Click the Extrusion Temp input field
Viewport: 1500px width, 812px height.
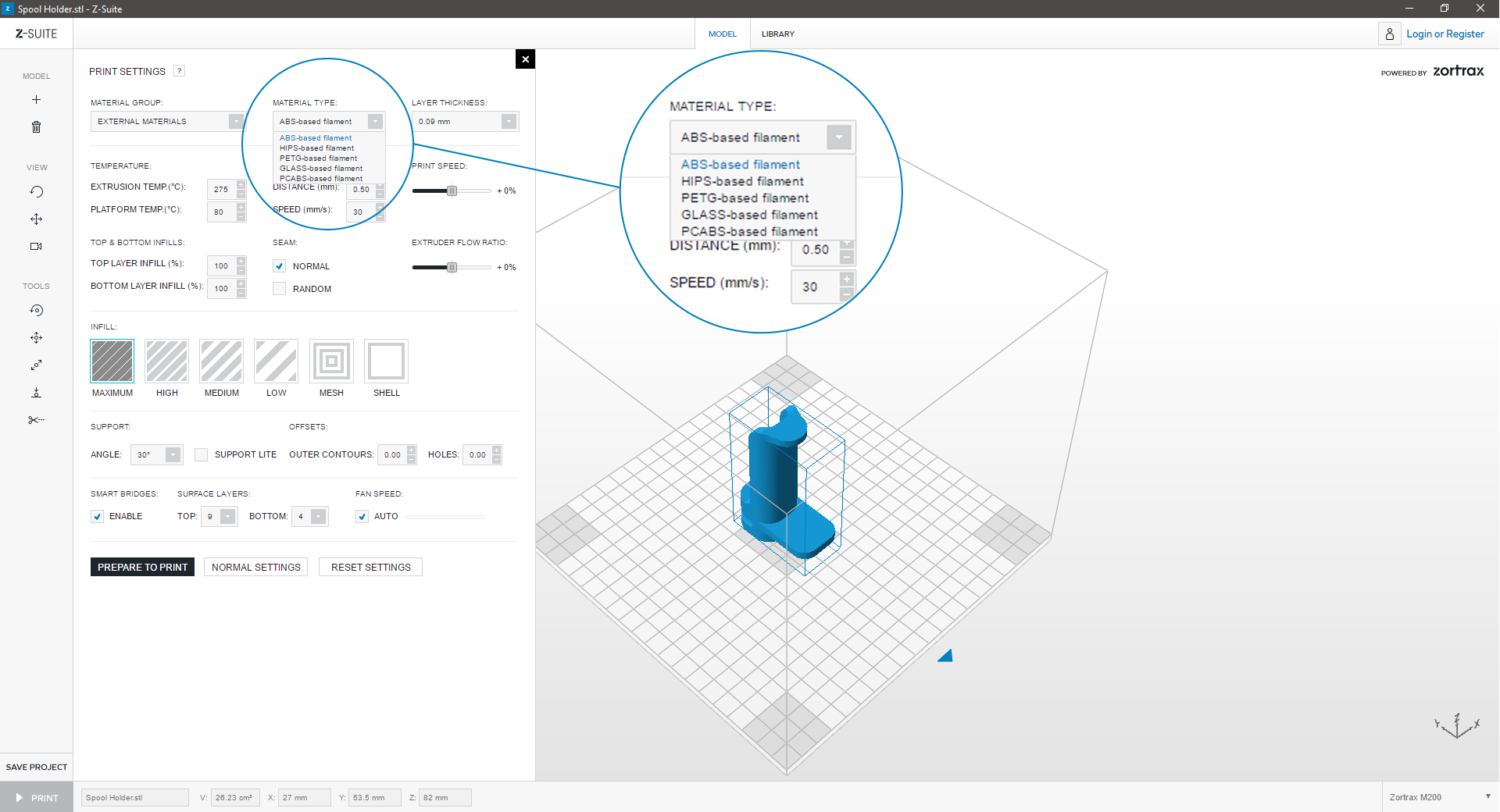tap(221, 190)
